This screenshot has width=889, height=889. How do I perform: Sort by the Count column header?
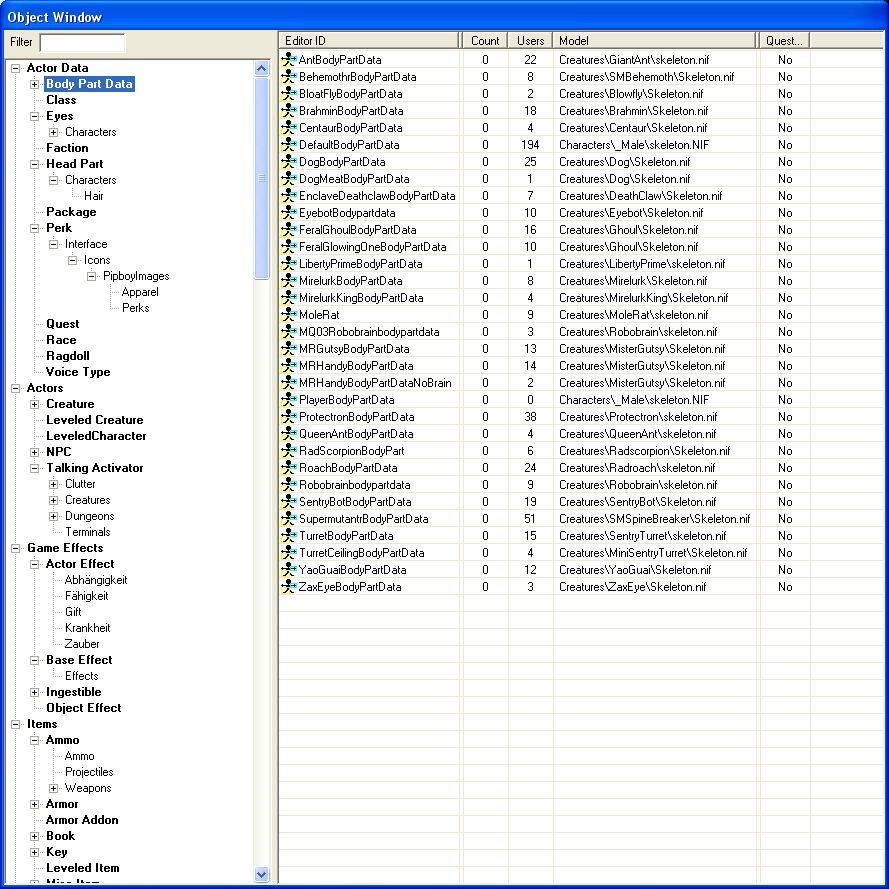(485, 41)
